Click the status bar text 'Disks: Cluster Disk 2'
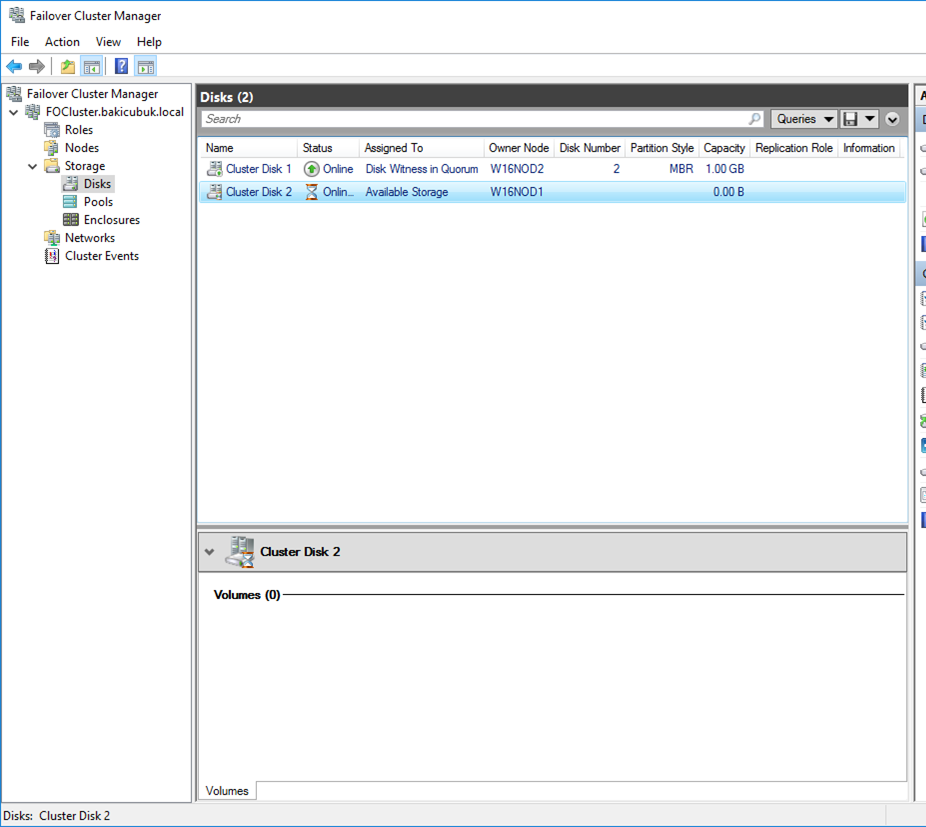 [57, 816]
